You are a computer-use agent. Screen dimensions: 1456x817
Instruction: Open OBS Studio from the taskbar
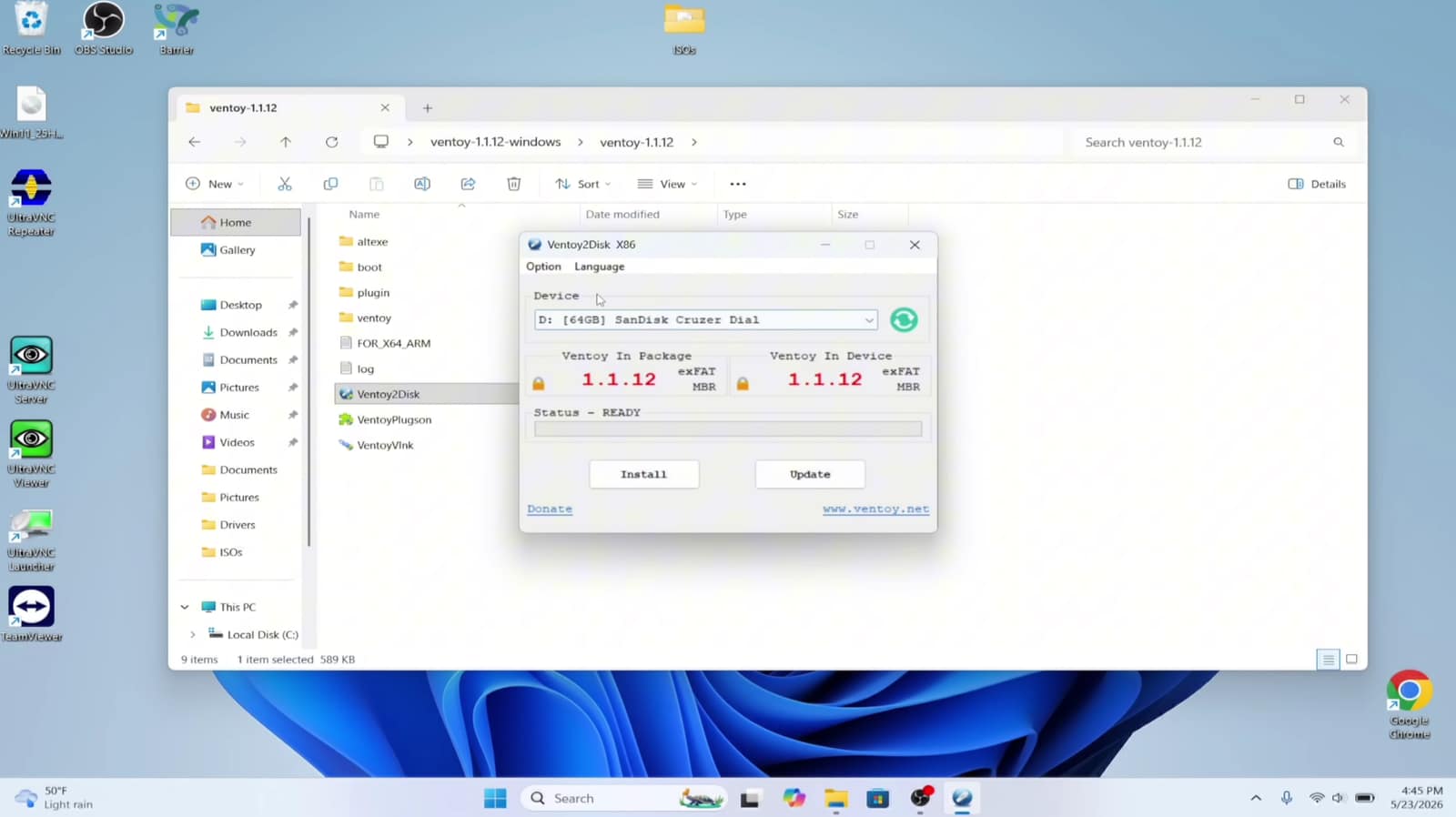921,798
